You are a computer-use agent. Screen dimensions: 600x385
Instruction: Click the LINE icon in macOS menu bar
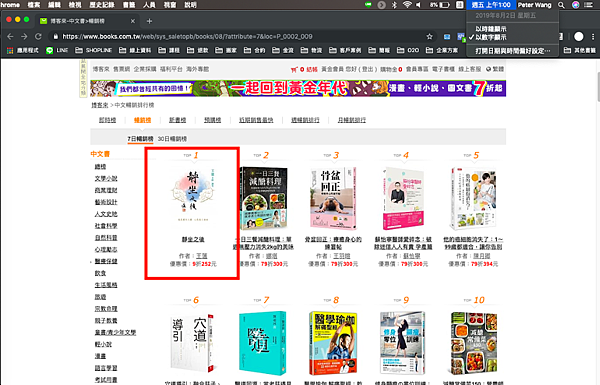(x=368, y=5)
